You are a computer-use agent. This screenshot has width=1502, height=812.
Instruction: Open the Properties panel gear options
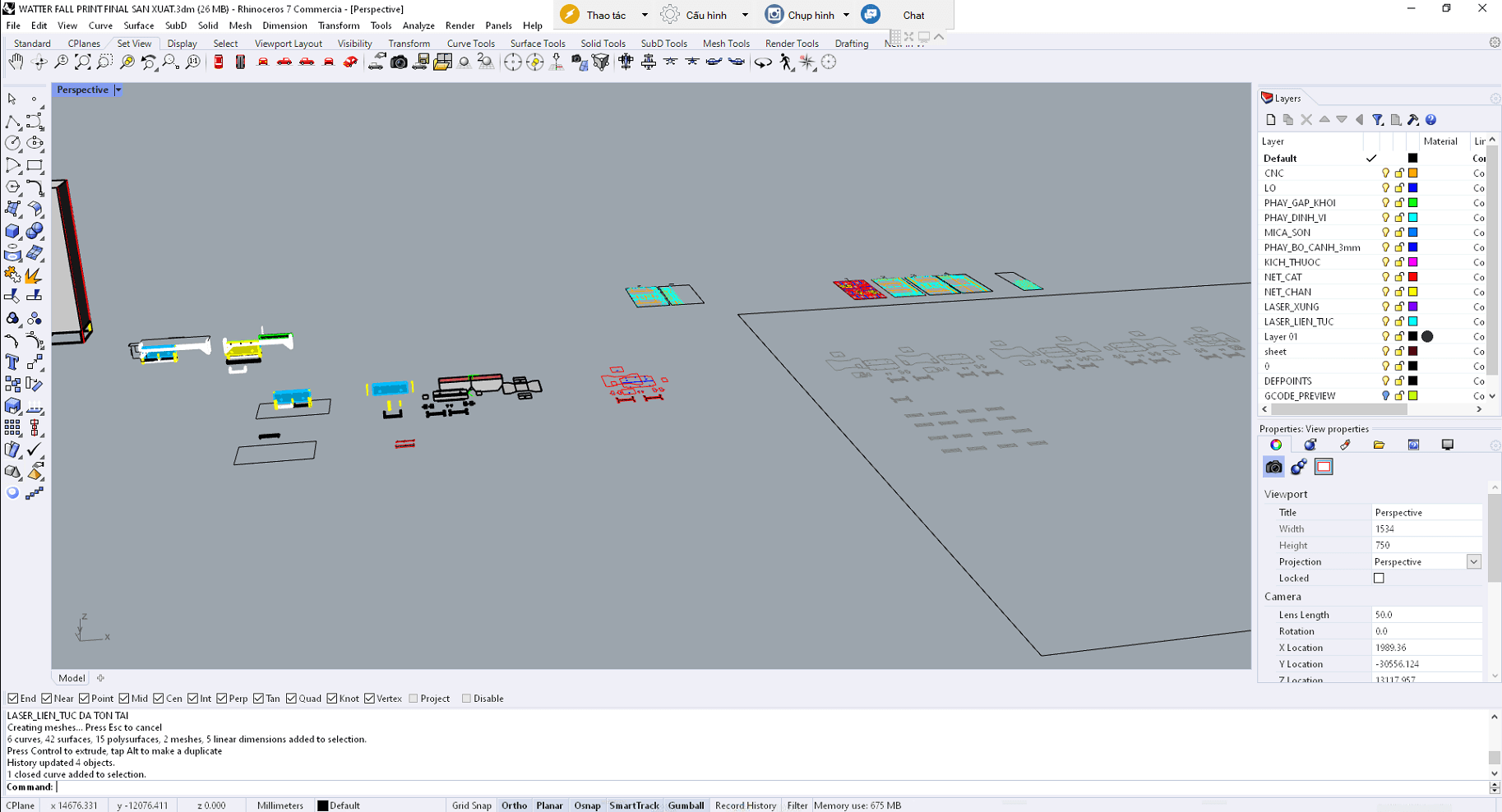pyautogui.click(x=1495, y=445)
